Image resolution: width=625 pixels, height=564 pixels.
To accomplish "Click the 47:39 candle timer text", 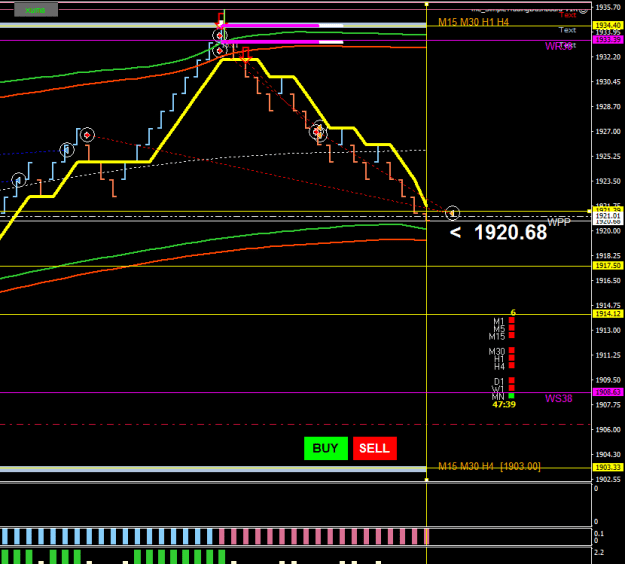I will tap(504, 405).
